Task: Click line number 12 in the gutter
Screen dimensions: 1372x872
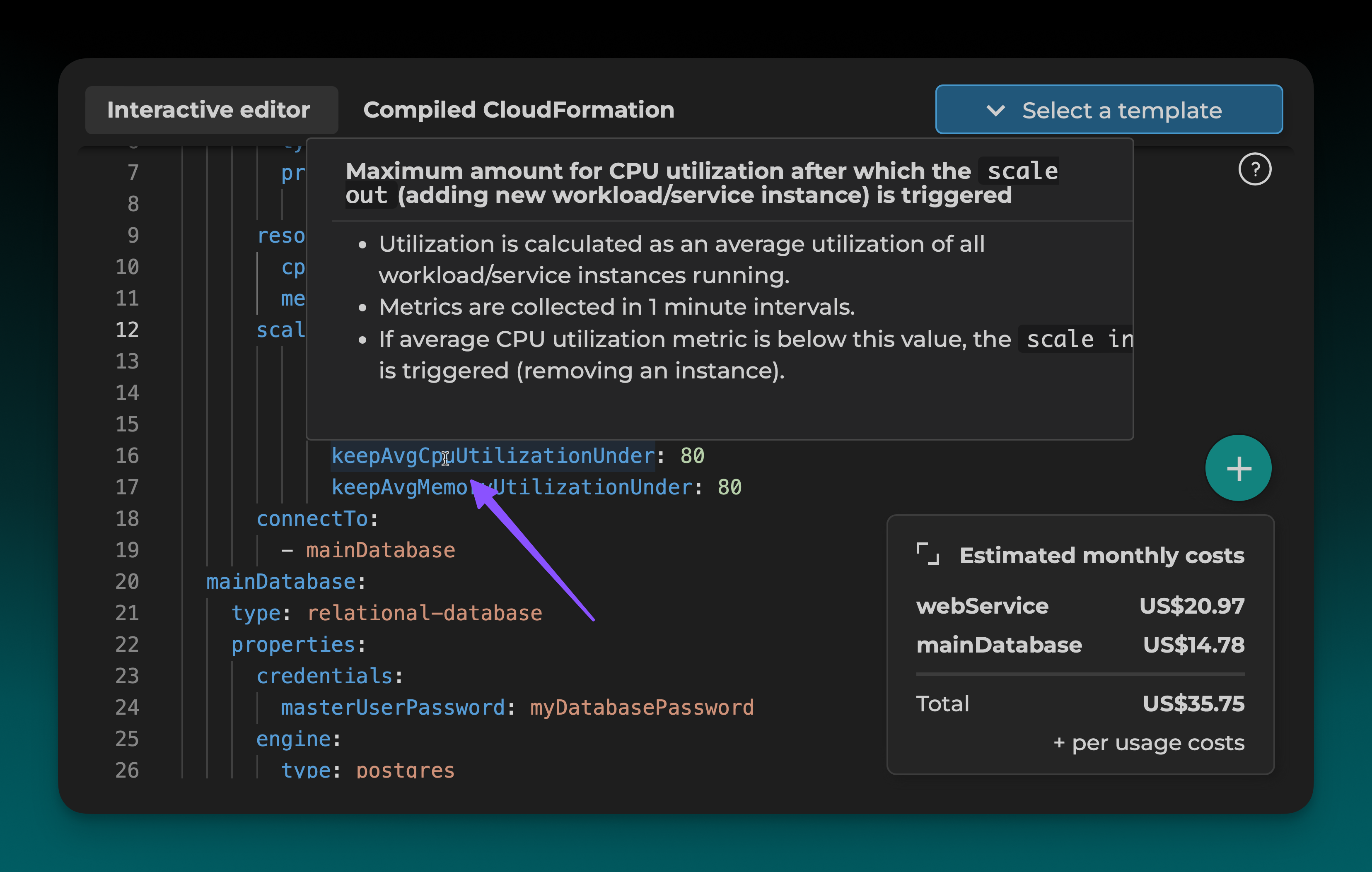Action: 127,330
